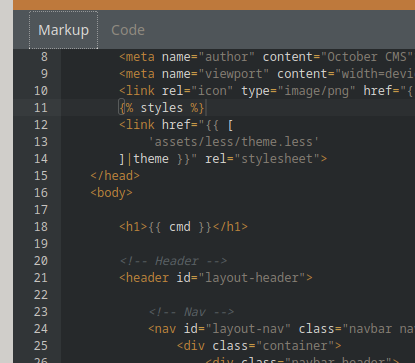Viewport: 415px width, 363px height.
Task: Click the closing </head> tag
Action: click(115, 176)
